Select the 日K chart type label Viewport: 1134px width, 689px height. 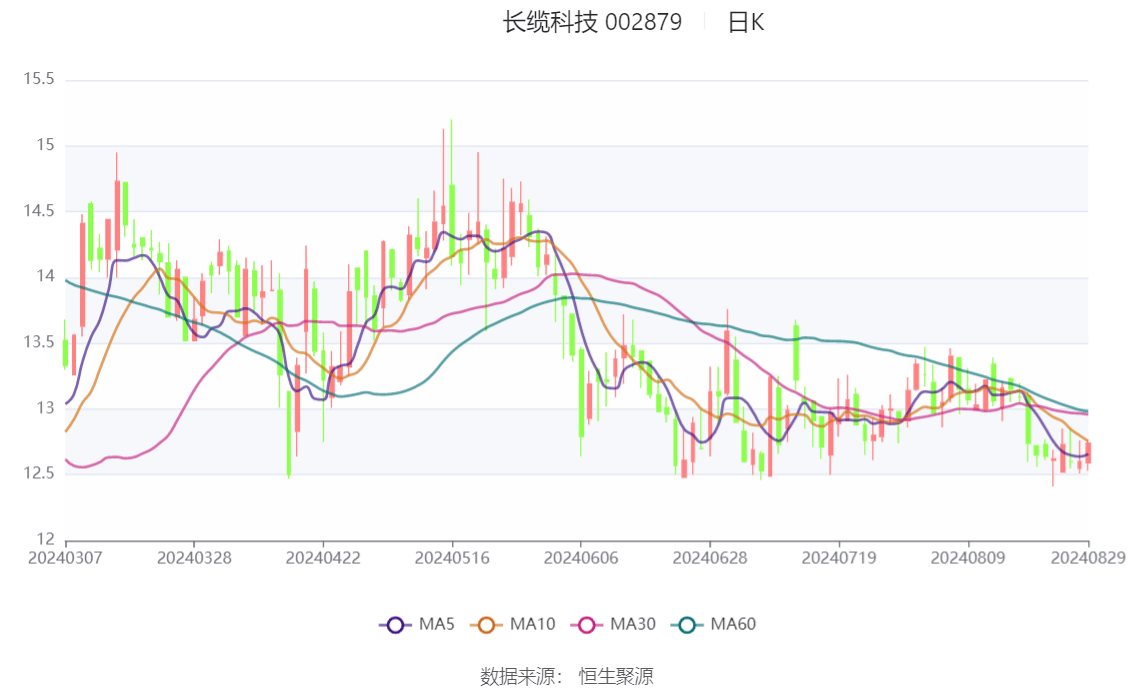(x=745, y=23)
